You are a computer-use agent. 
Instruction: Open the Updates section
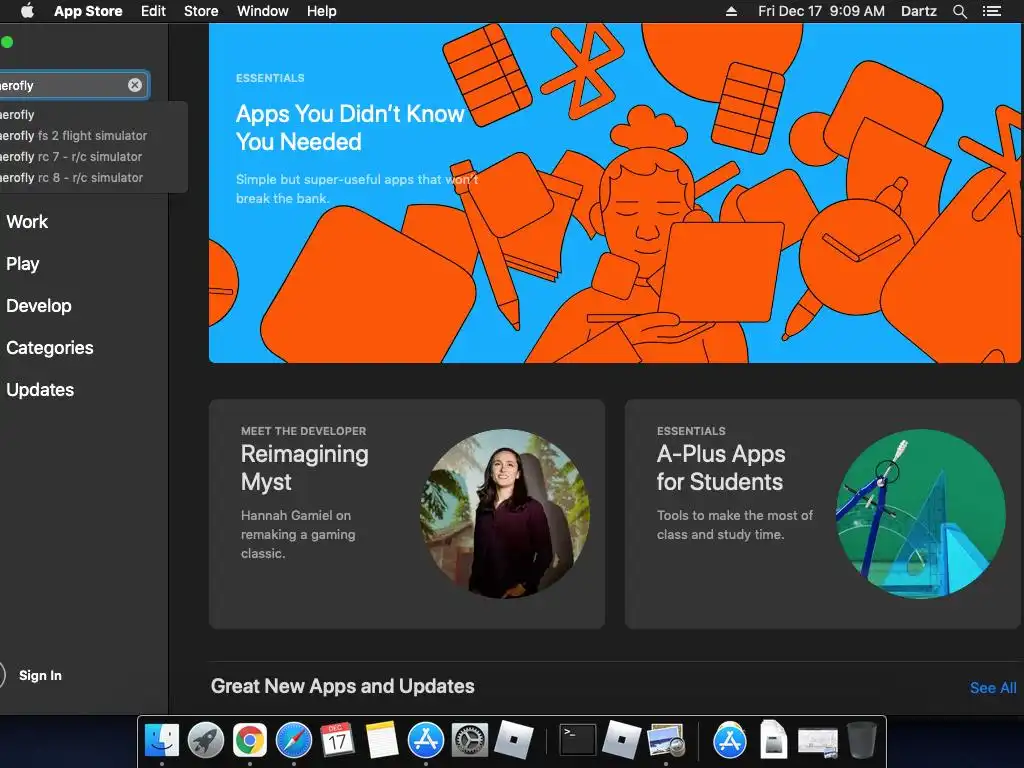(x=40, y=390)
